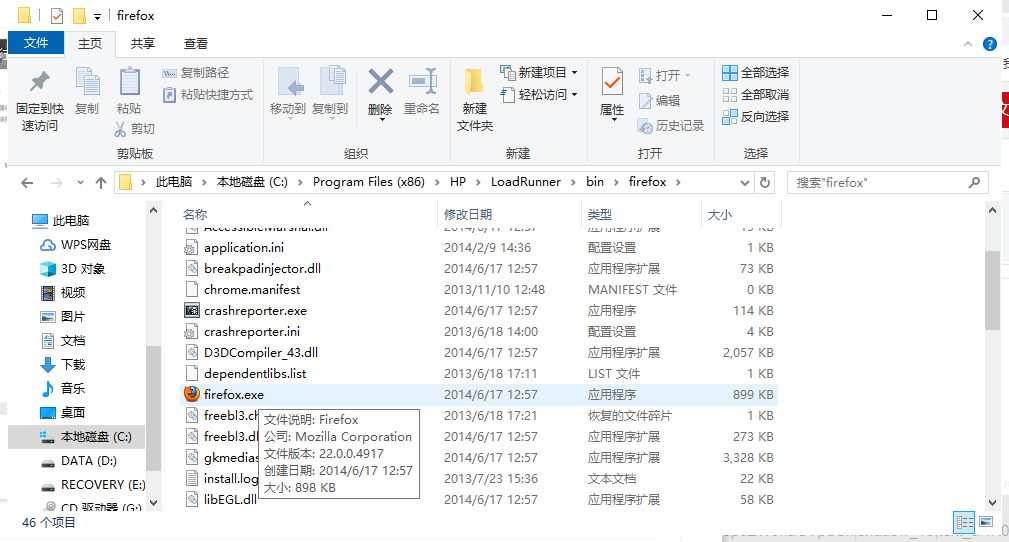Click the Copy (复制) ribbon icon
This screenshot has height=542, width=1009.
coord(88,82)
